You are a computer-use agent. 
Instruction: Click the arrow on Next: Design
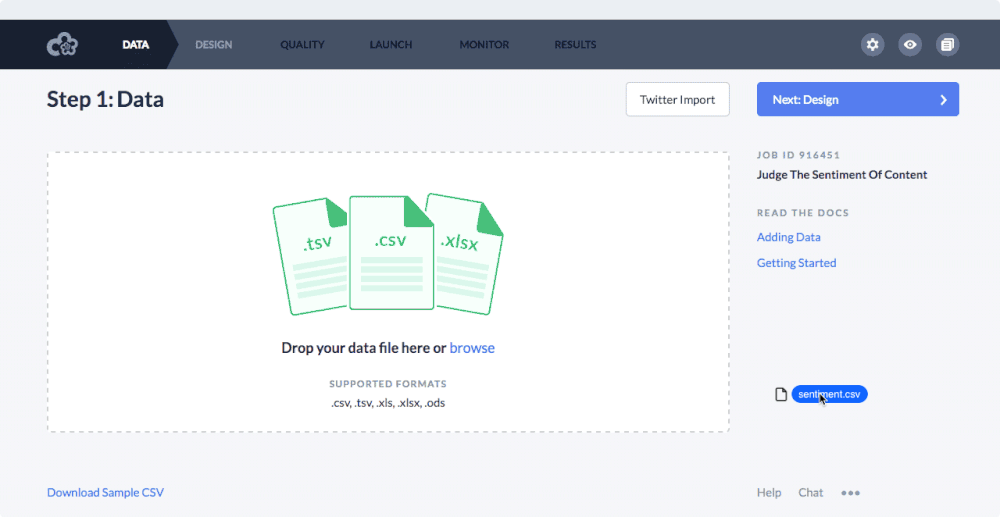pyautogui.click(x=943, y=99)
